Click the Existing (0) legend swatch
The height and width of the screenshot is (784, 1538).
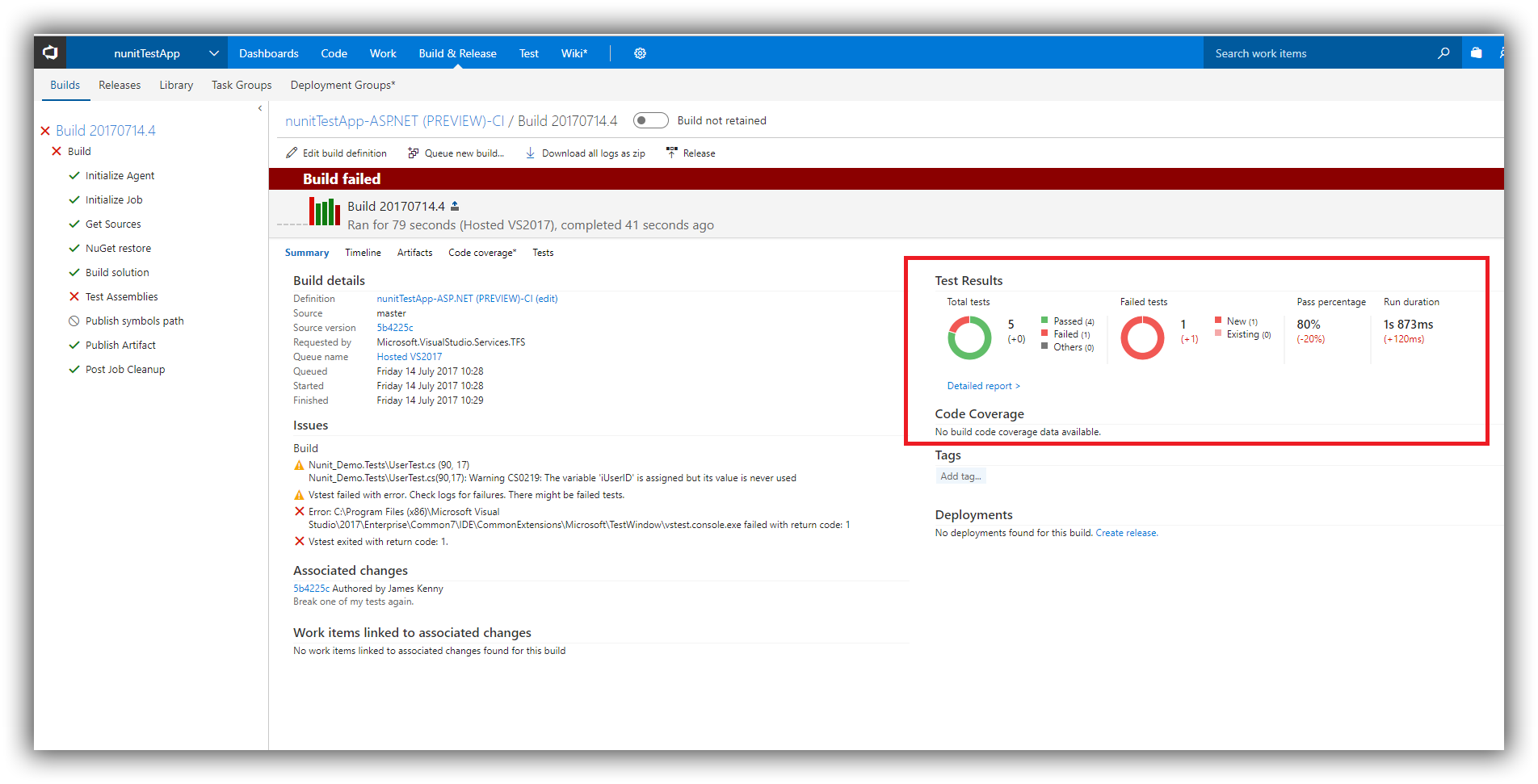tap(1218, 333)
